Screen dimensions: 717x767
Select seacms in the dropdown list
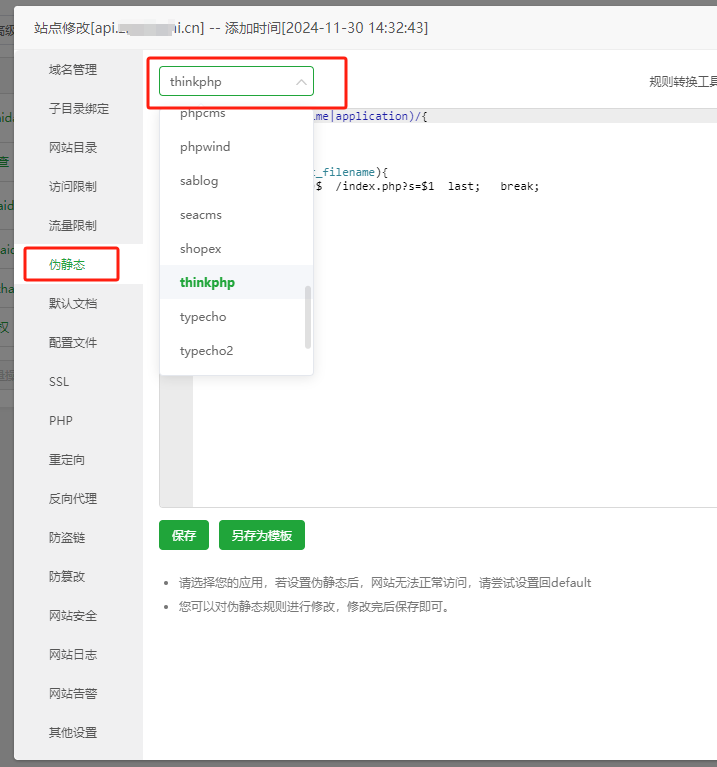201,215
